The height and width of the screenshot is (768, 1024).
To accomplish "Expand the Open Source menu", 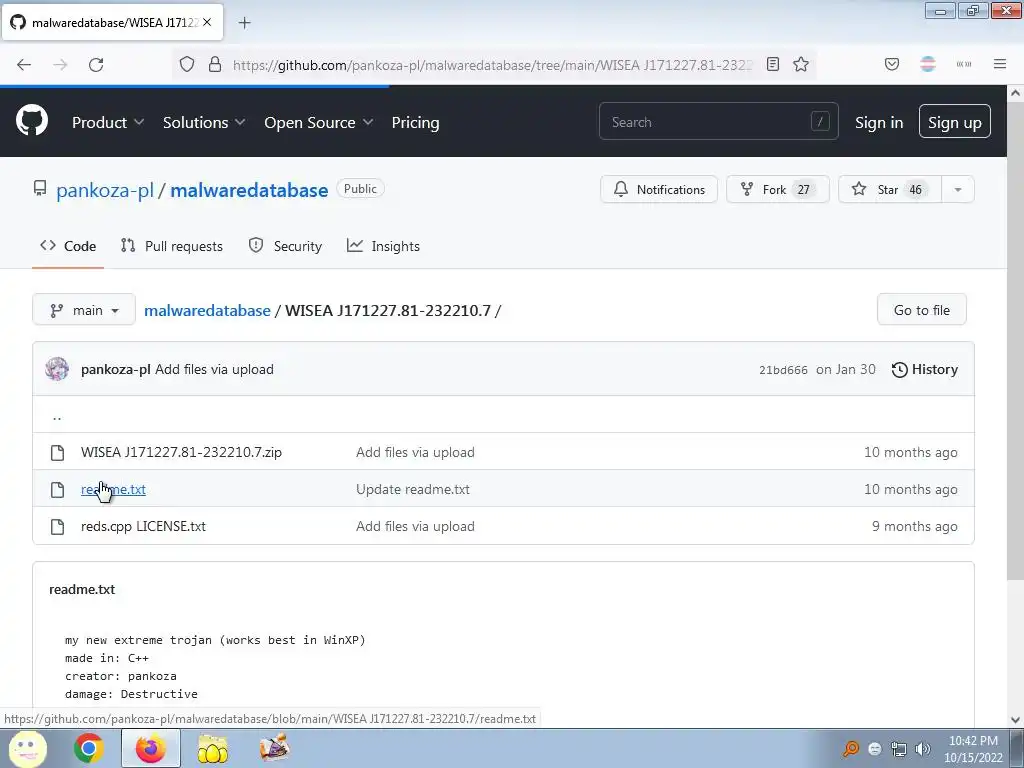I will pyautogui.click(x=319, y=122).
